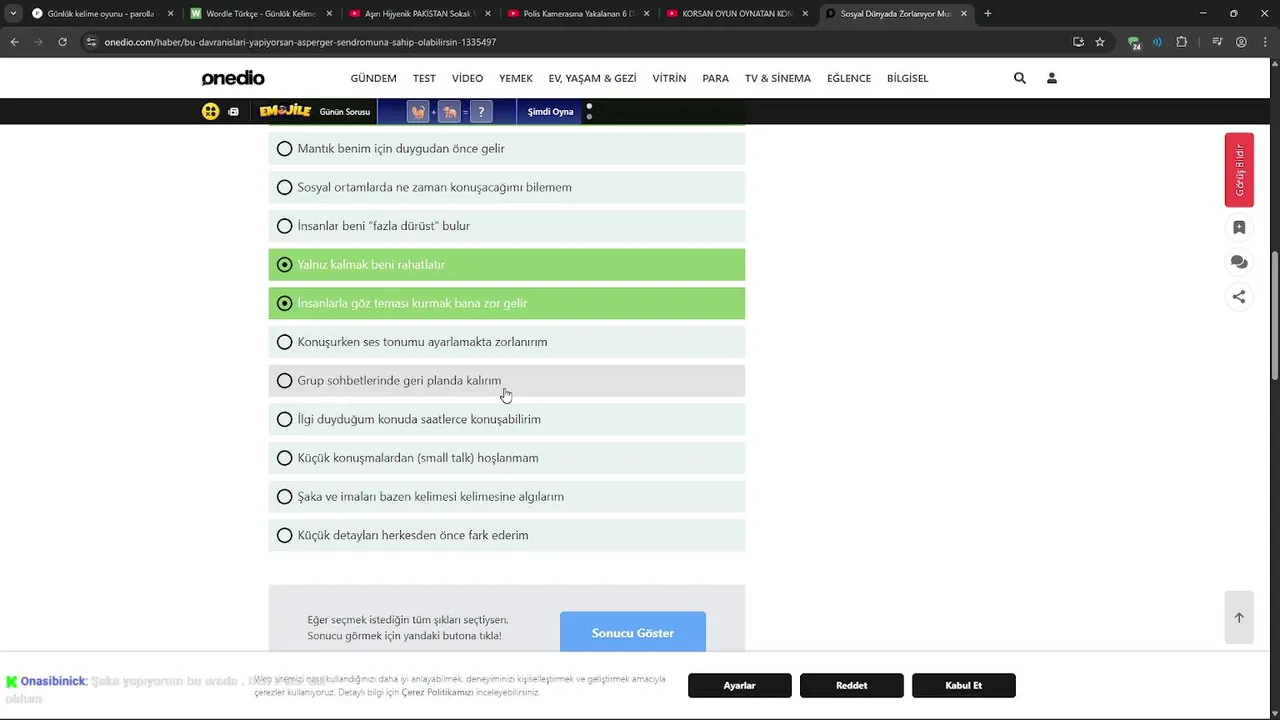1280x720 pixels.
Task: Open the 'Çerez Politikamızı' link
Action: point(437,692)
